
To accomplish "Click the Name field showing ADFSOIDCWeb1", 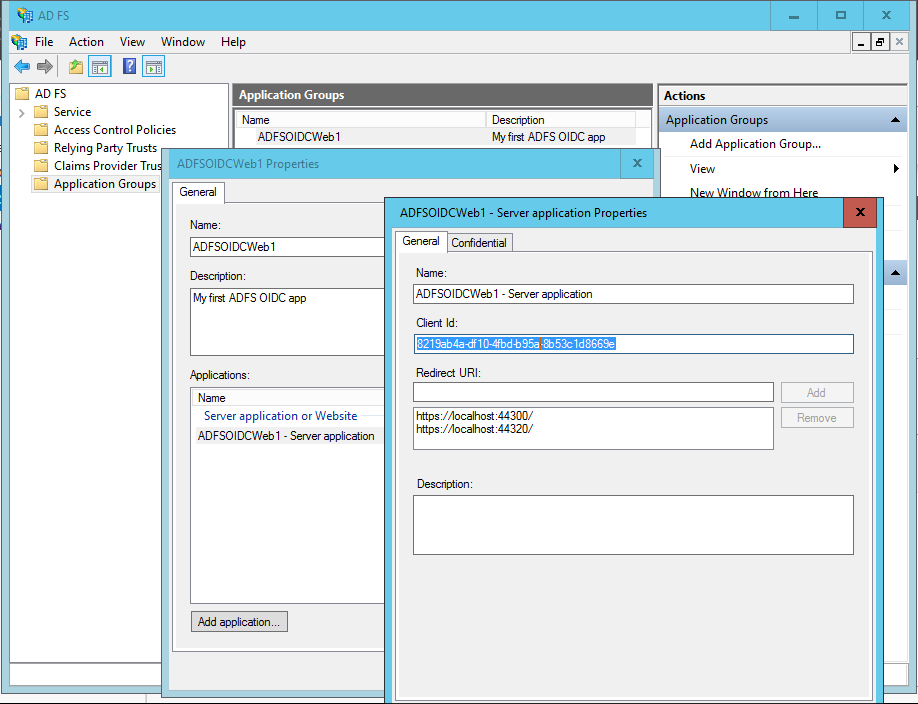I will tap(287, 247).
